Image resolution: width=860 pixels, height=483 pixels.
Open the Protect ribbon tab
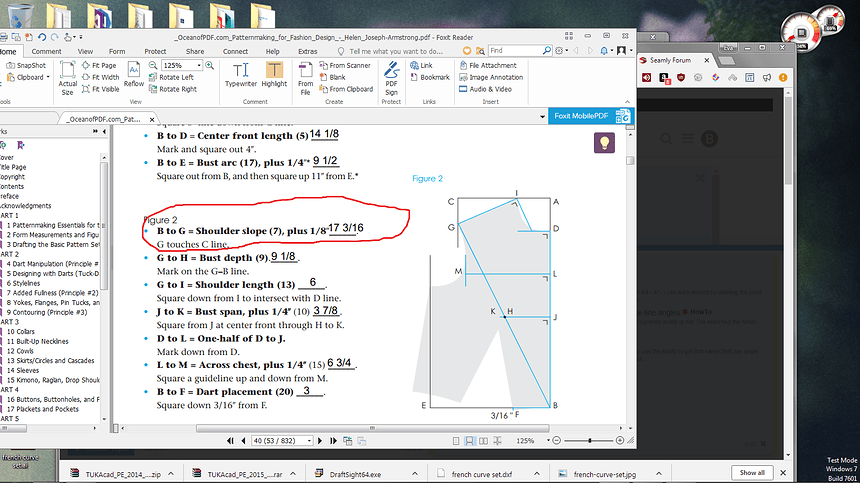pyautogui.click(x=155, y=52)
